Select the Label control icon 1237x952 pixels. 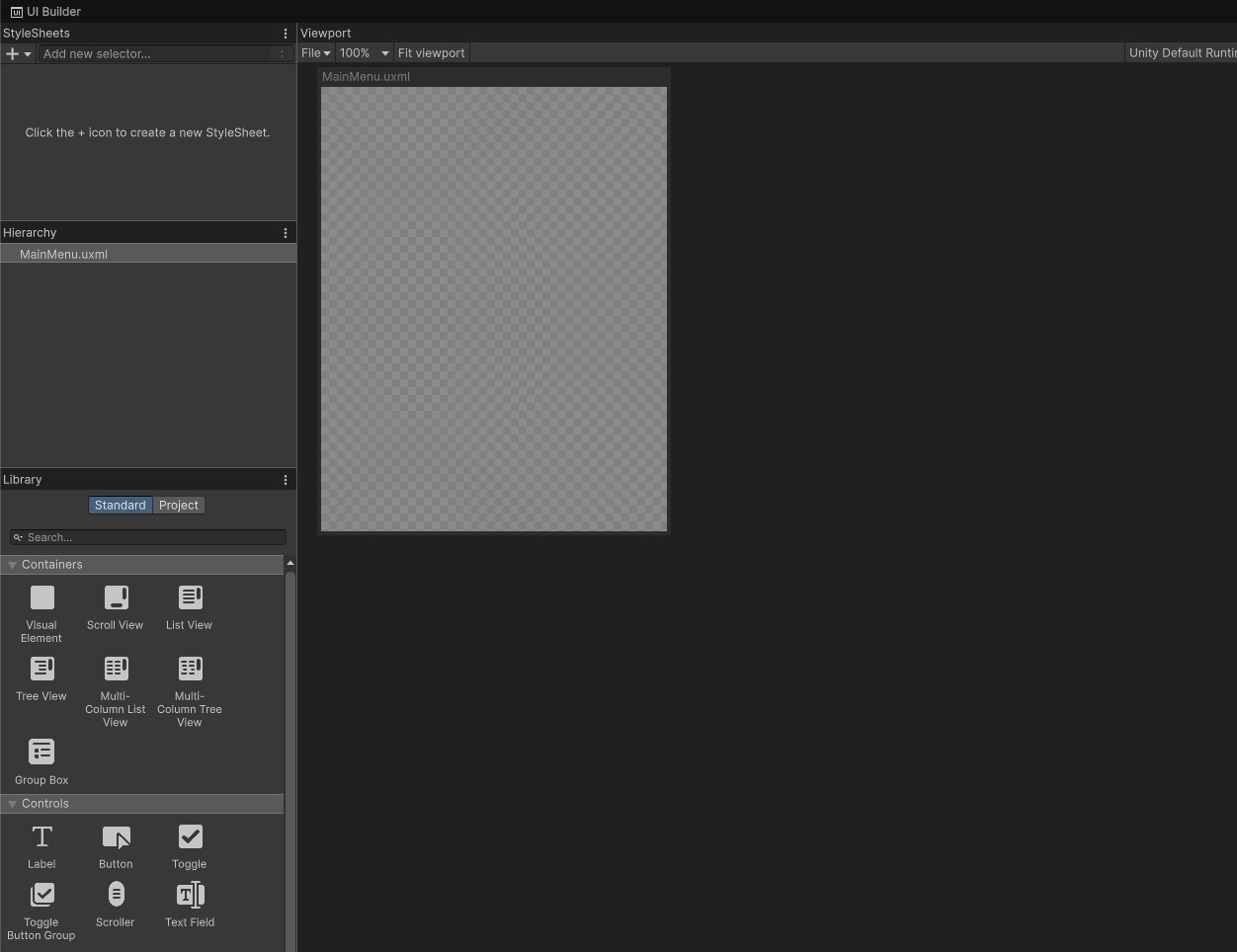click(x=41, y=836)
